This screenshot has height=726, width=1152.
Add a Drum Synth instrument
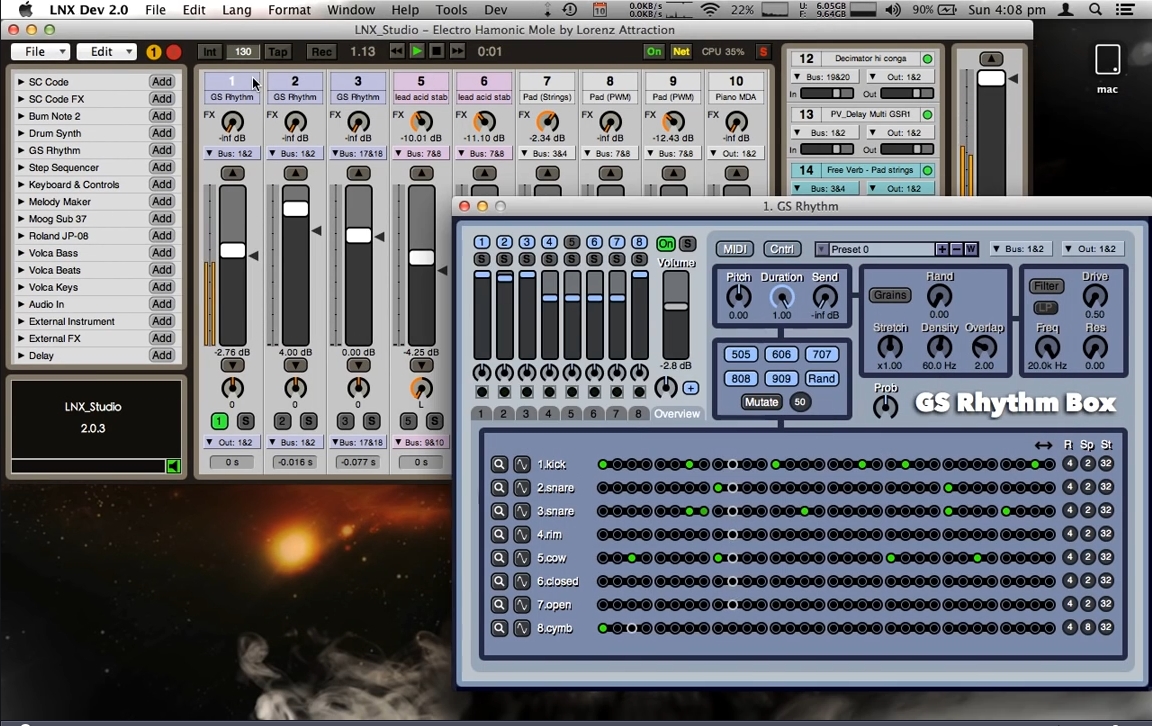click(x=162, y=133)
